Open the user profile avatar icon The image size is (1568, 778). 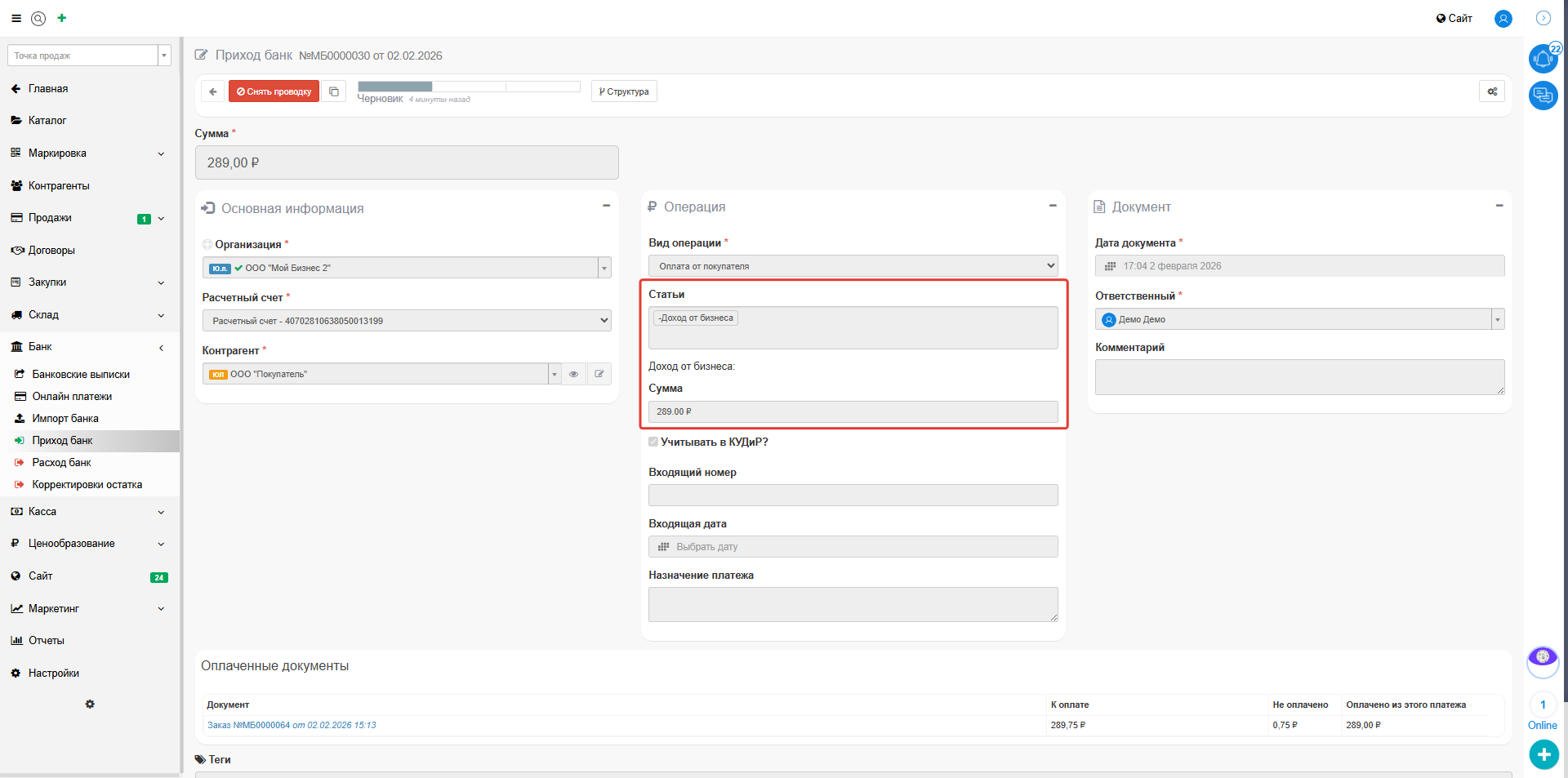click(x=1503, y=18)
